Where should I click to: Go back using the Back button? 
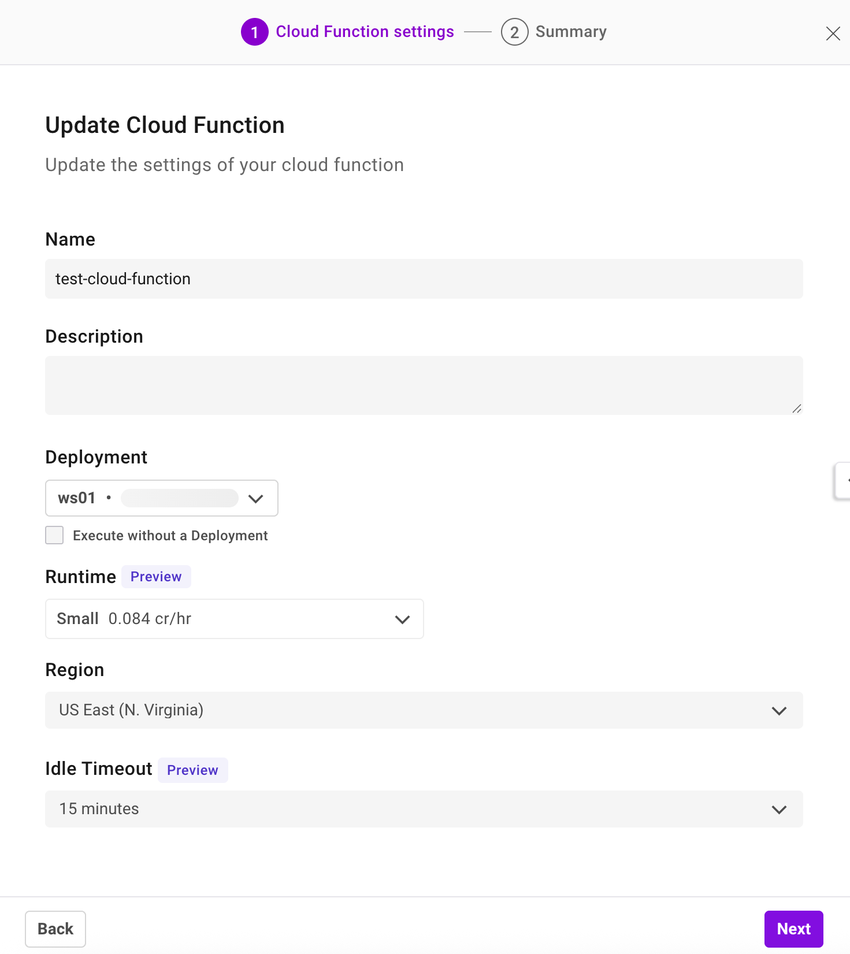[55, 928]
